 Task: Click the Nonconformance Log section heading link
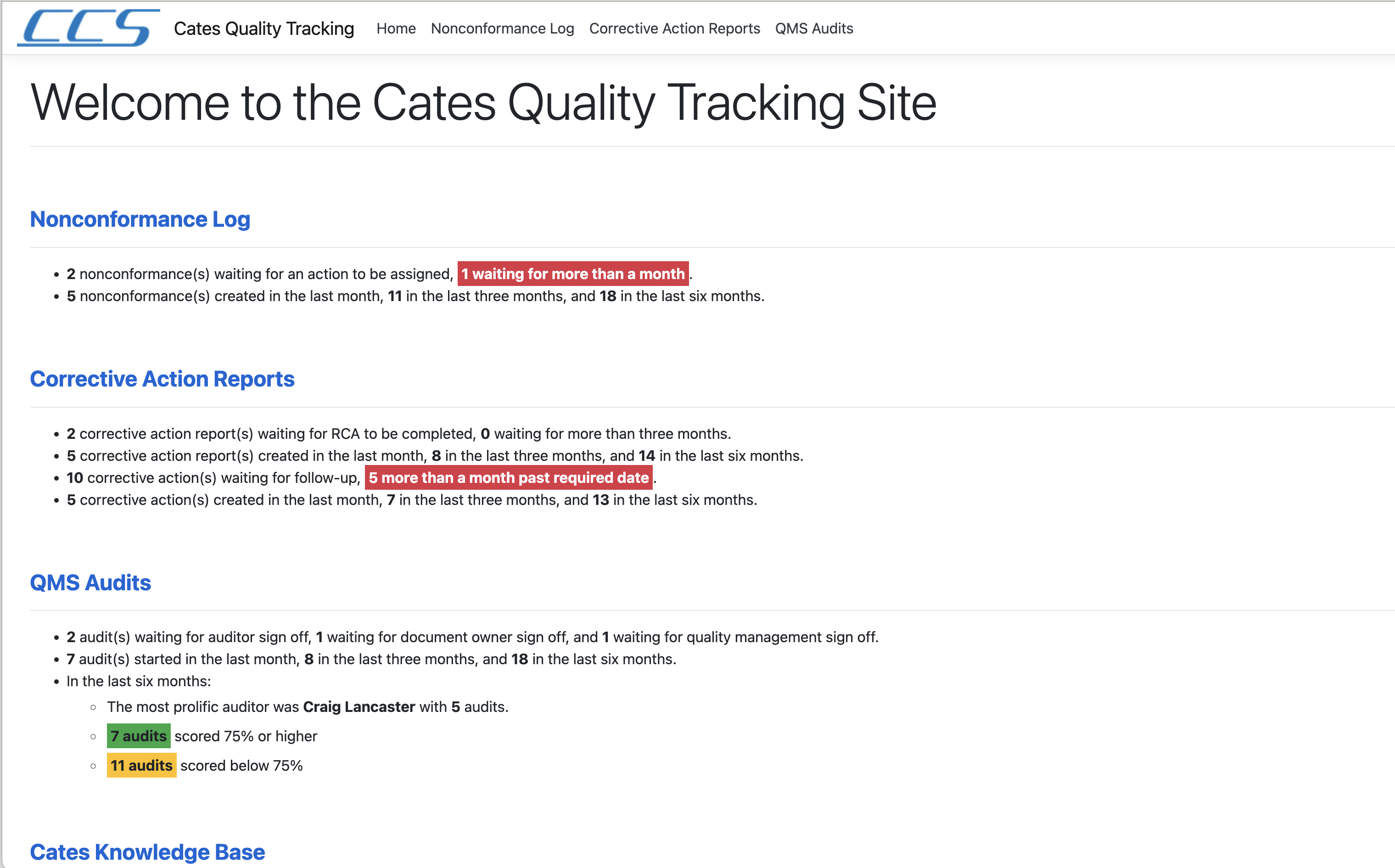tap(140, 219)
